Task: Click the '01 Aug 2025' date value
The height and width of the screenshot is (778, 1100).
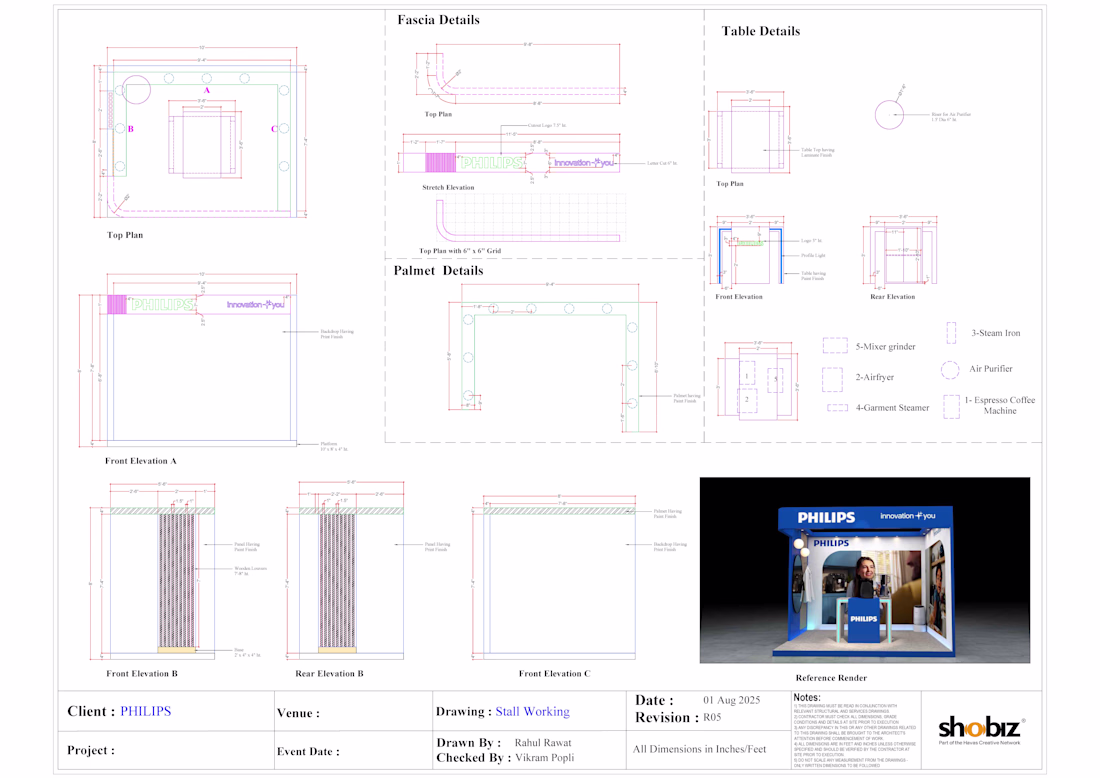Action: [732, 700]
